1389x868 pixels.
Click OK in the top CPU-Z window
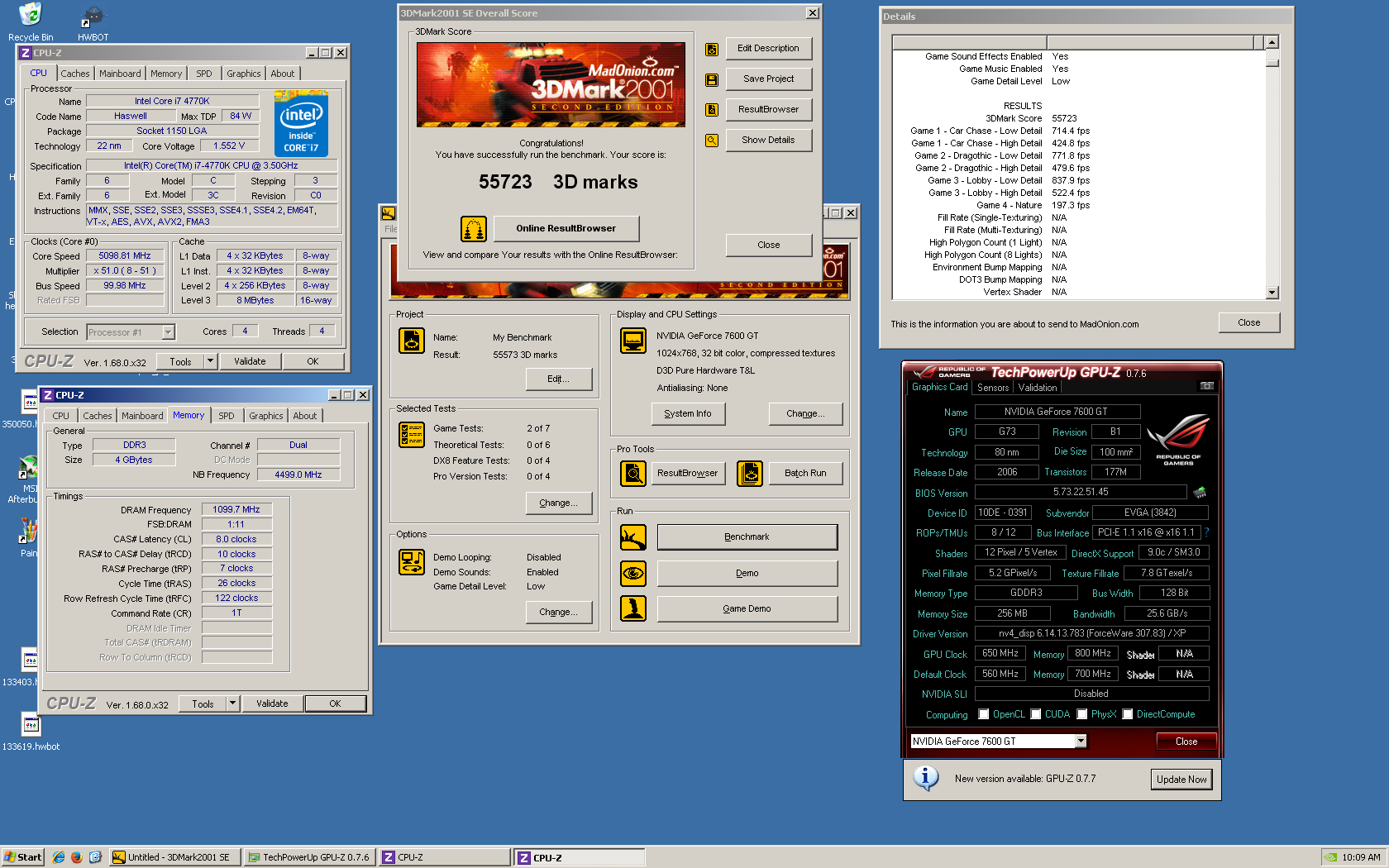click(313, 361)
